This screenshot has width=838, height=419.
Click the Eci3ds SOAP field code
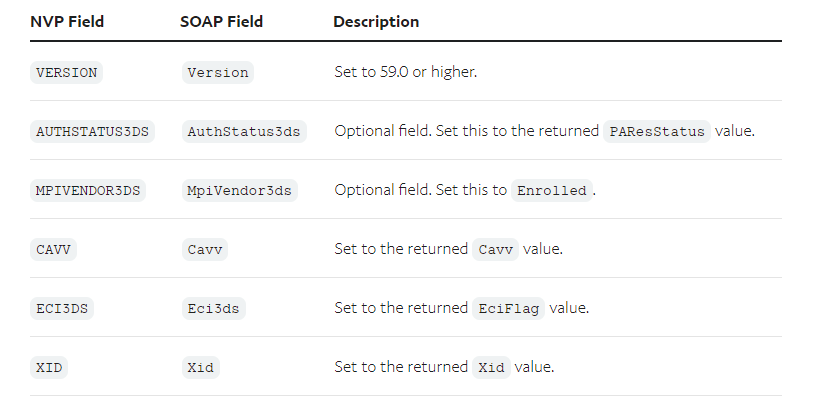214,308
